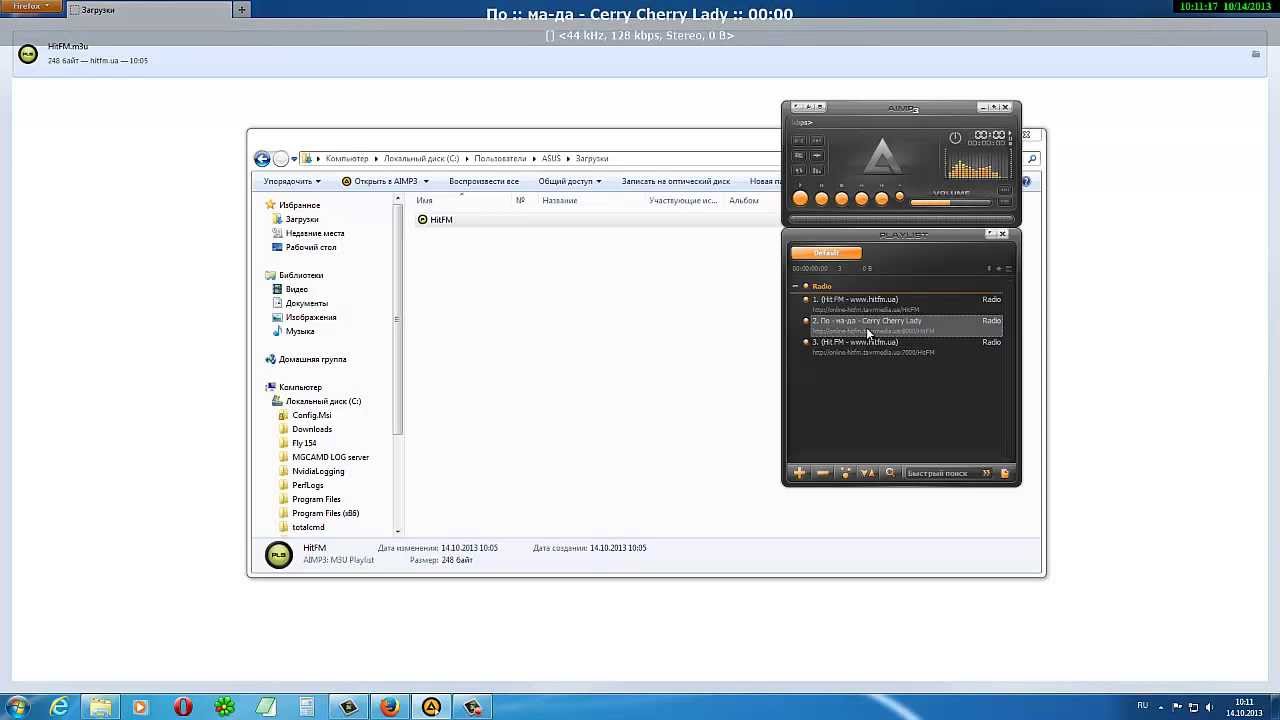
Task: Open the Изображения library
Action: pos(310,317)
